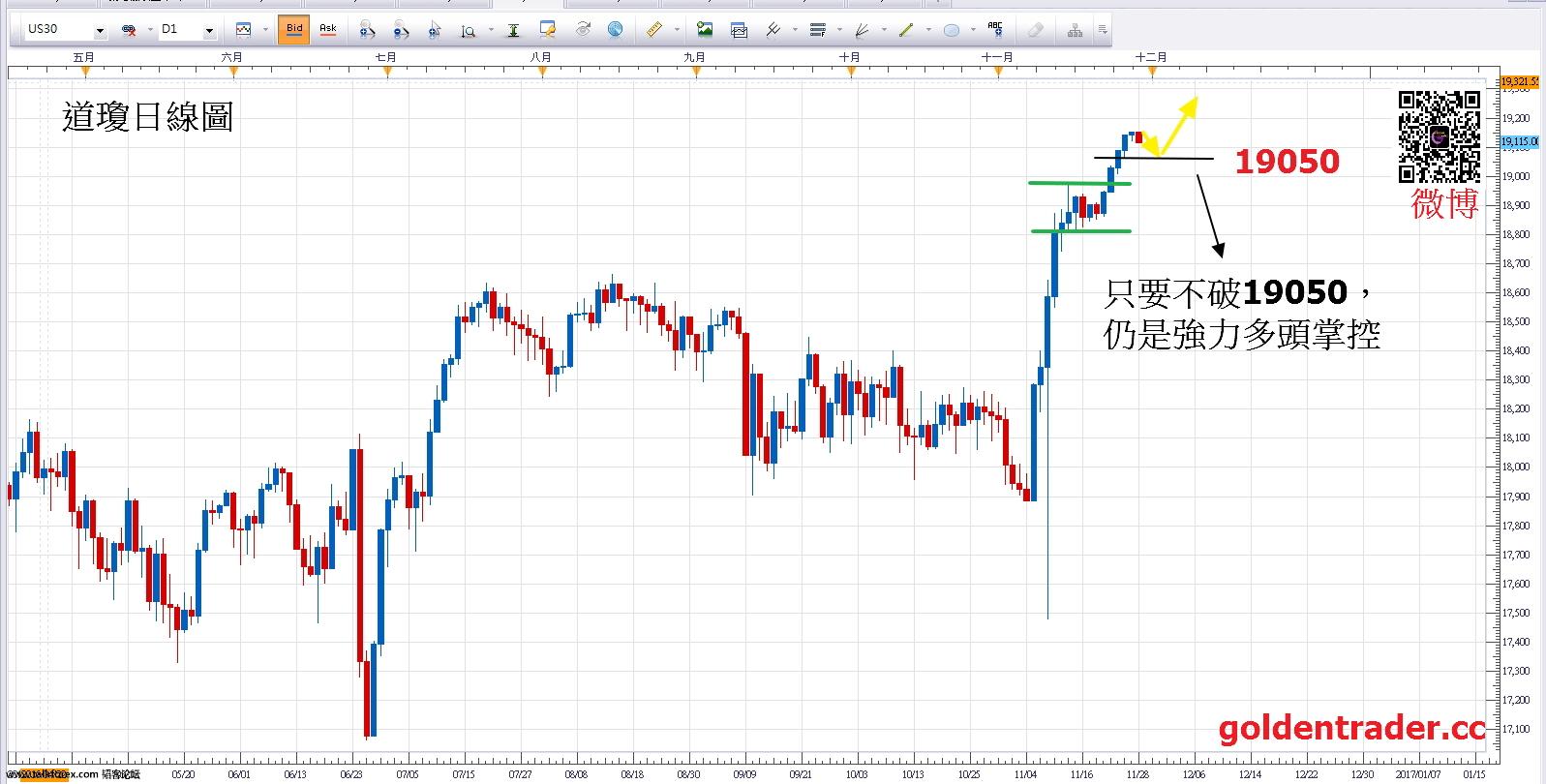1546x784 pixels.
Task: Click the 11/04 date axis label
Action: click(1026, 774)
